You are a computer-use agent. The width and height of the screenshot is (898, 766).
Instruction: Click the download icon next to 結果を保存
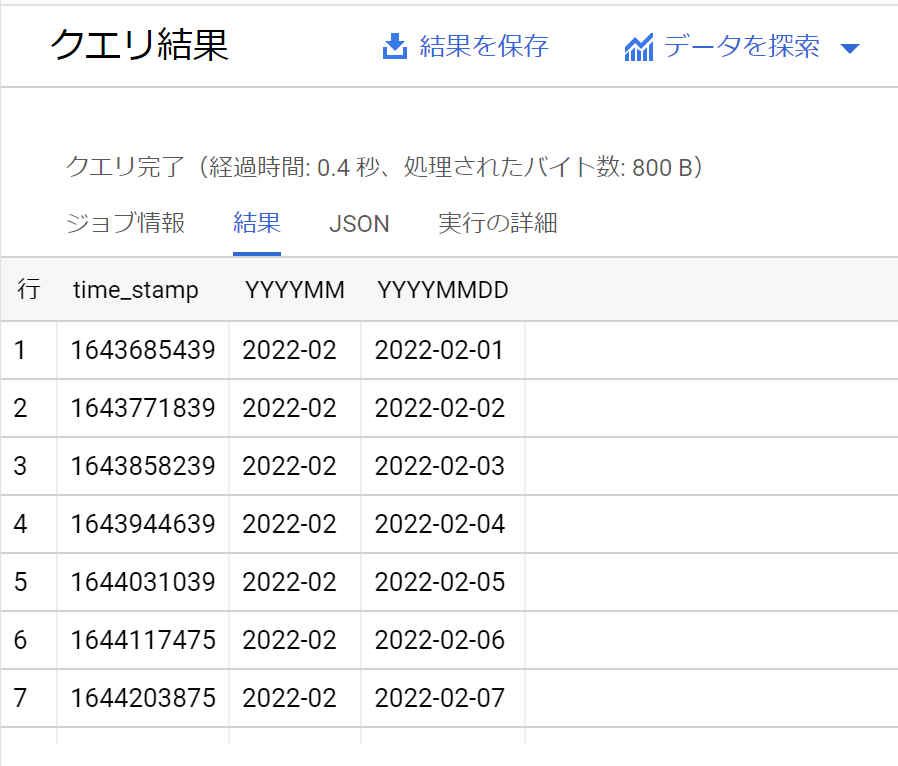tap(394, 45)
